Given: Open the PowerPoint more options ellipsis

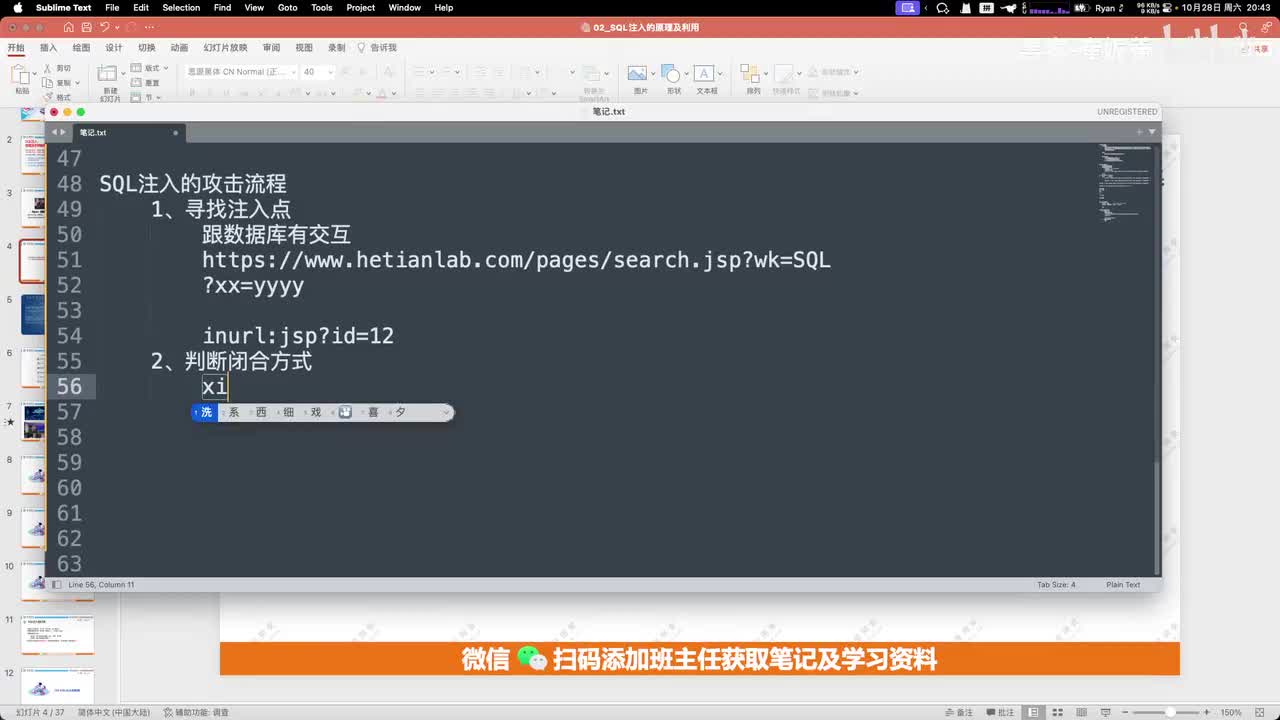Looking at the screenshot, I should [149, 27].
